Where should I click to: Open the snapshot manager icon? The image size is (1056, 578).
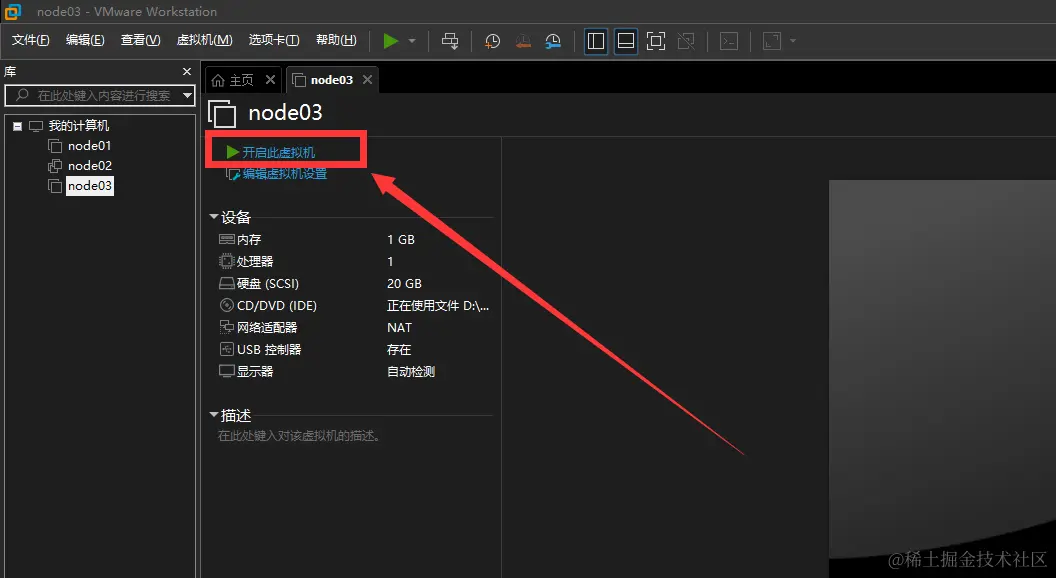click(x=553, y=41)
